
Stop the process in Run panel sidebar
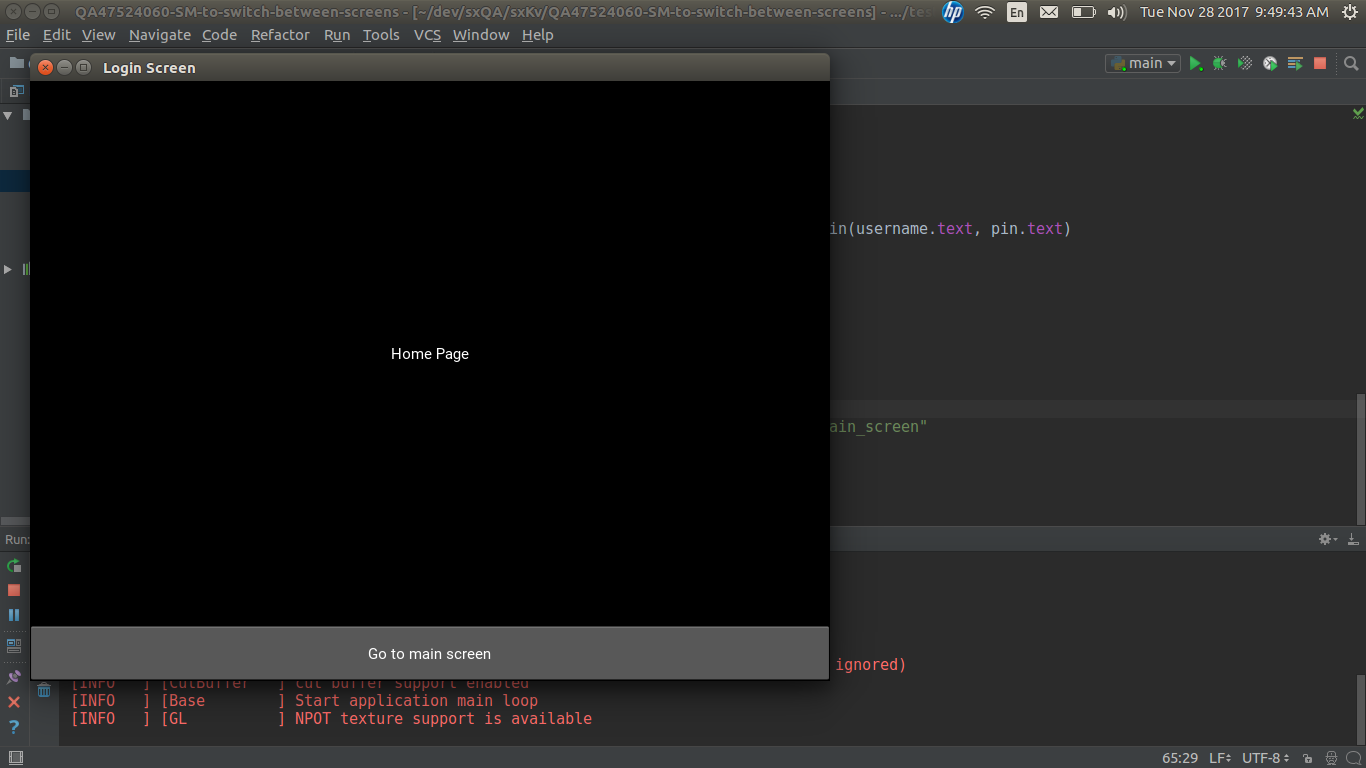click(x=14, y=591)
